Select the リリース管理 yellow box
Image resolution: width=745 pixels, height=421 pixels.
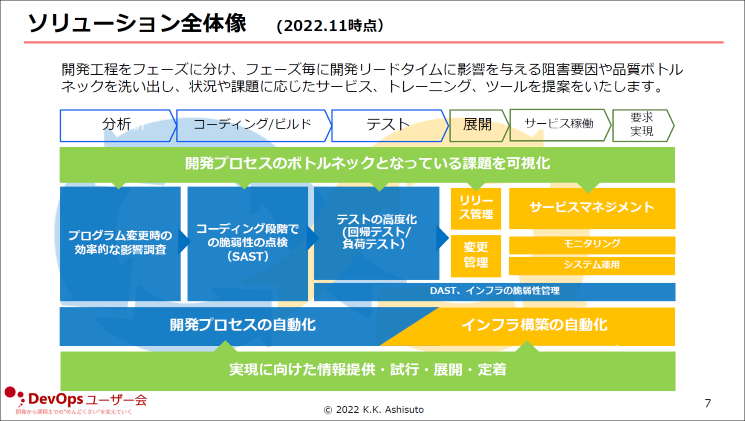point(475,207)
